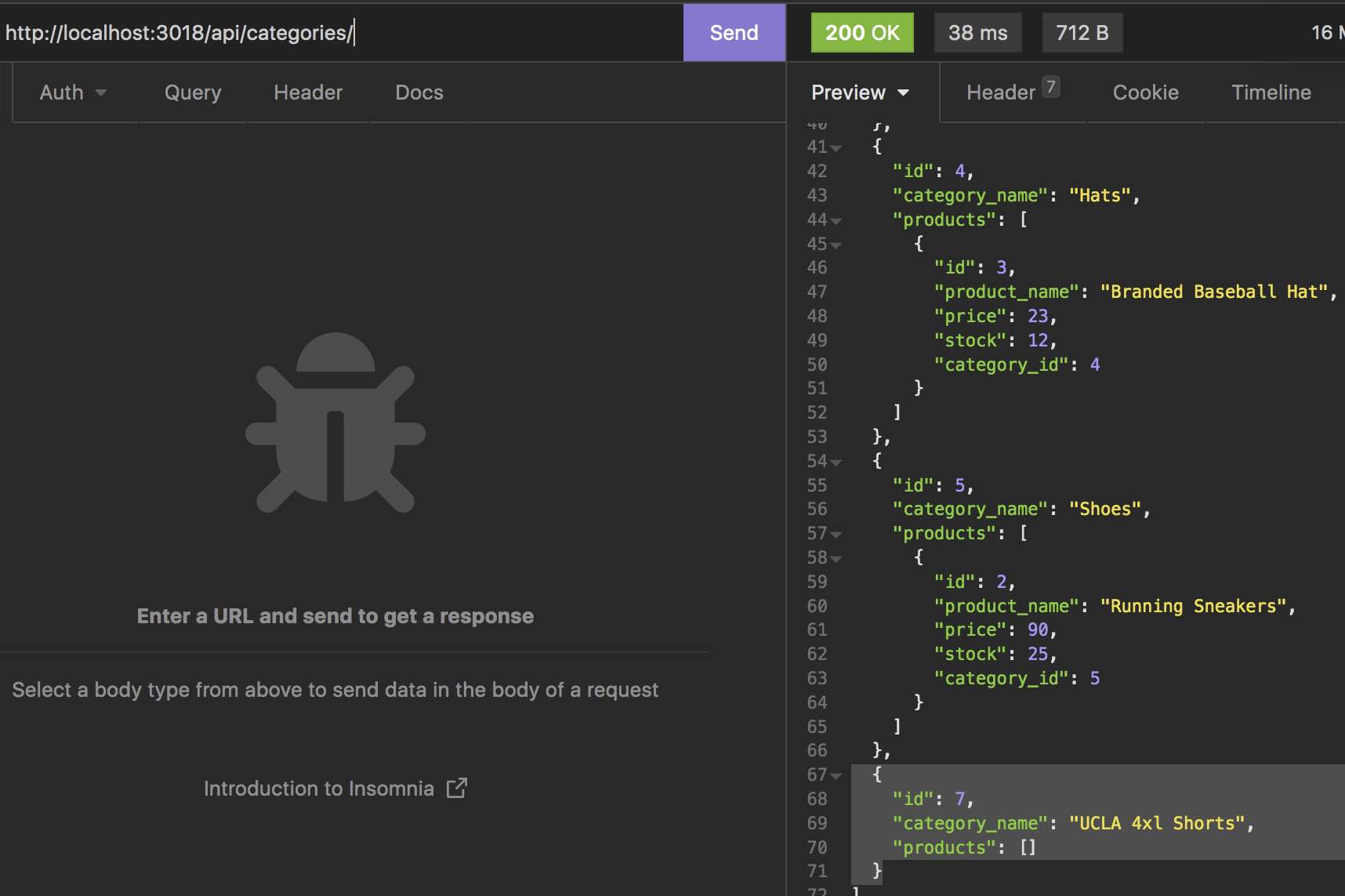Image resolution: width=1345 pixels, height=896 pixels.
Task: Collapse the product object at line 58
Action: (x=836, y=559)
